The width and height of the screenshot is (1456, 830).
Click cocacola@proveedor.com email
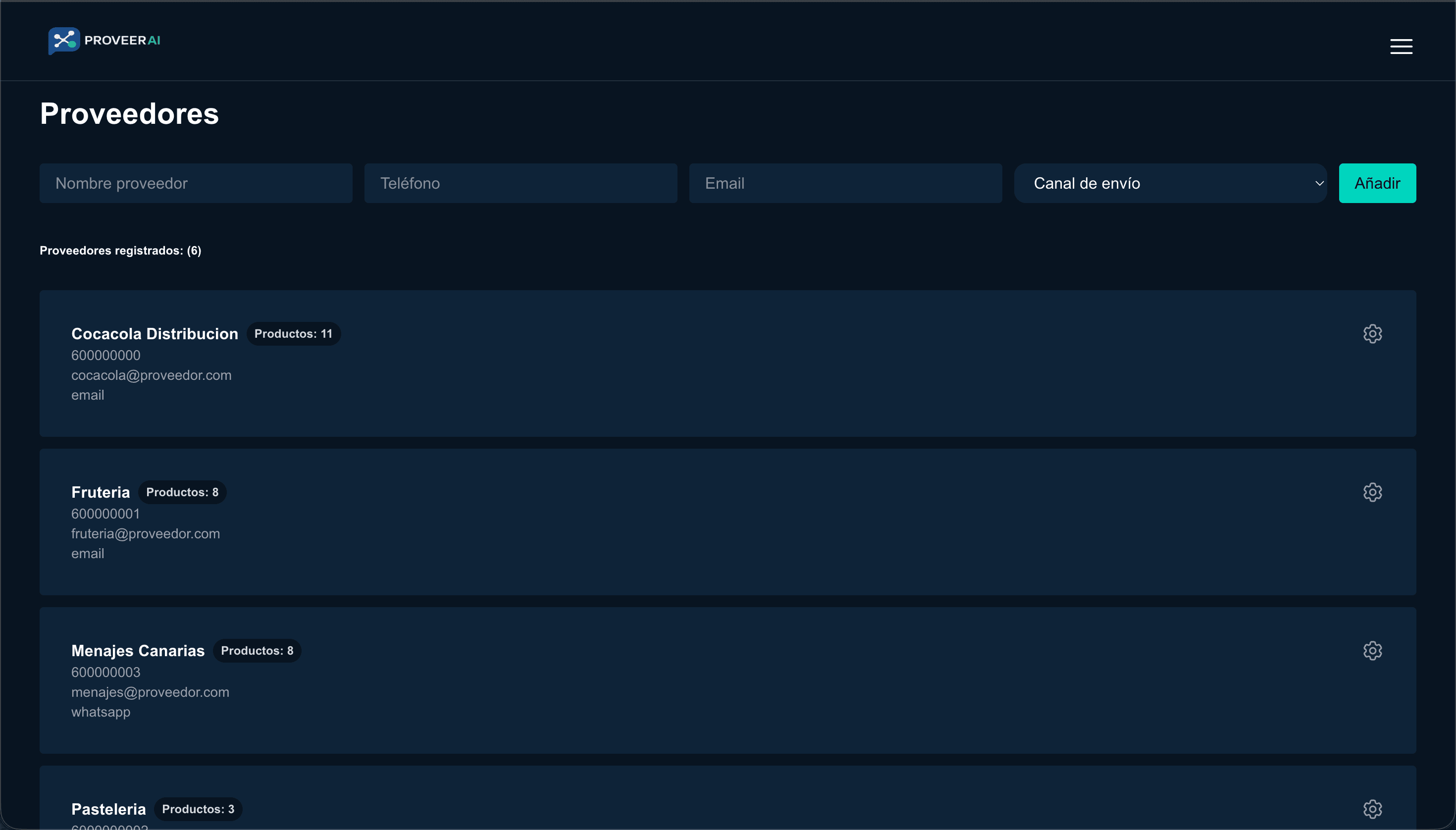(x=151, y=375)
